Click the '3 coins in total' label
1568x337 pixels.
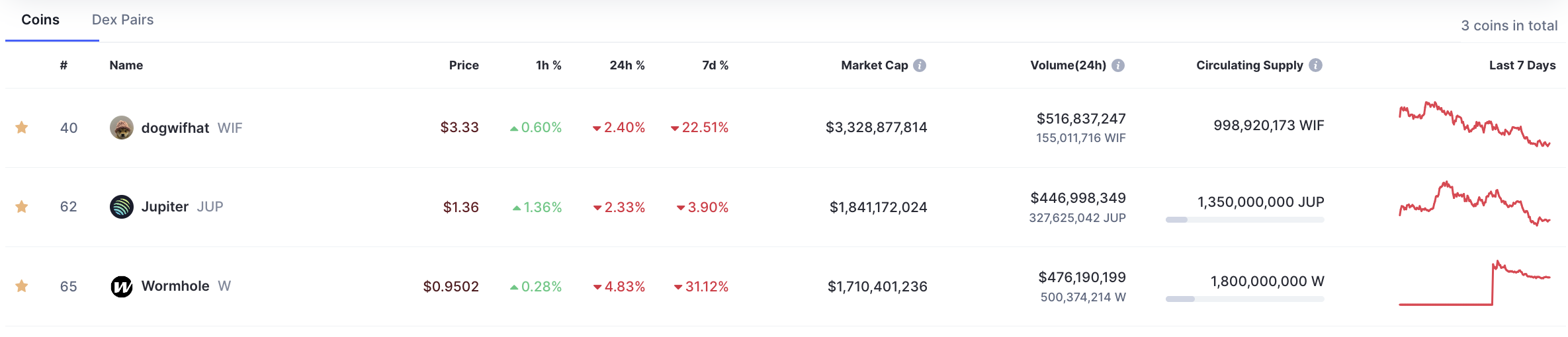click(x=1510, y=26)
